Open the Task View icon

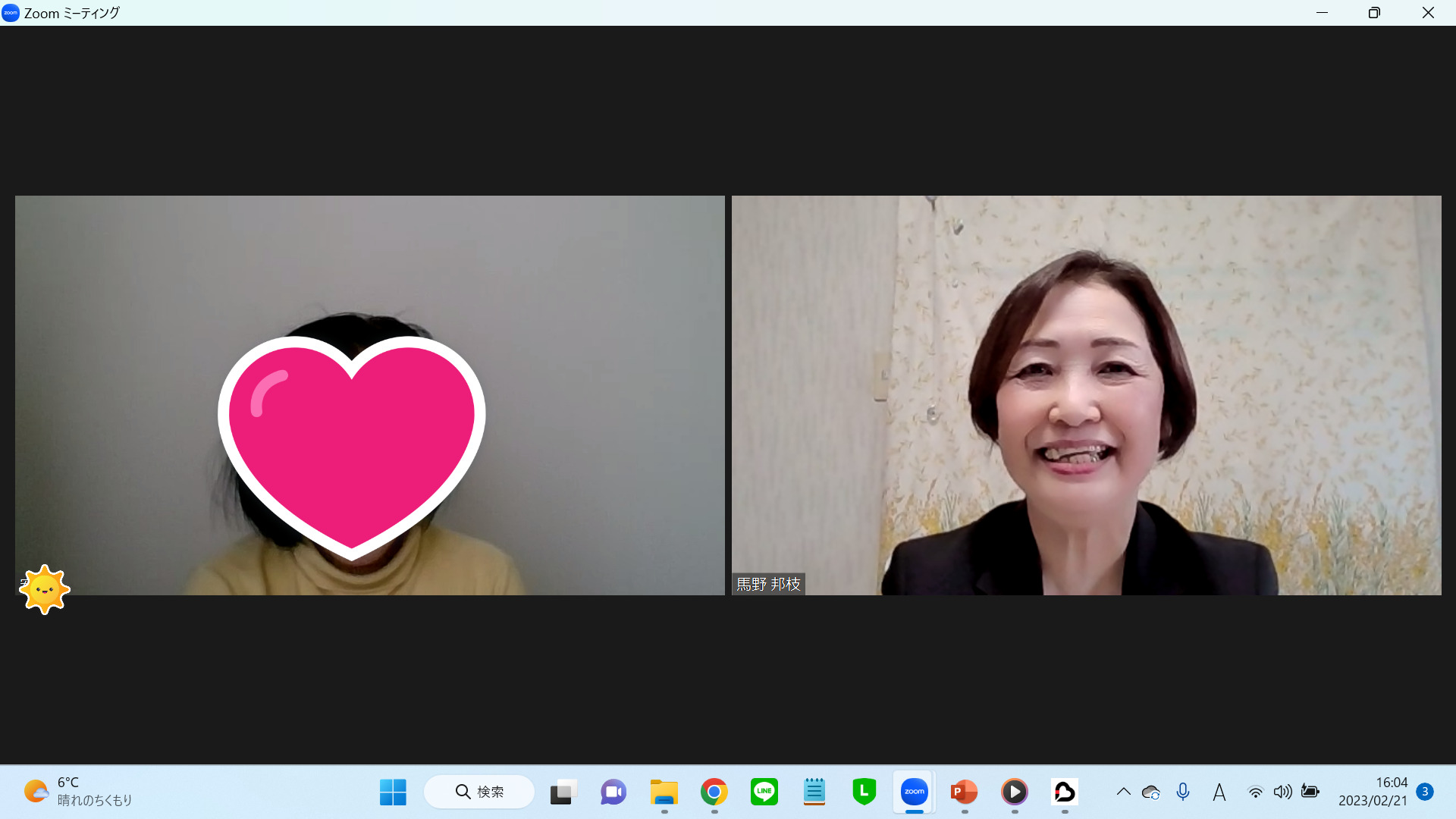[x=563, y=792]
